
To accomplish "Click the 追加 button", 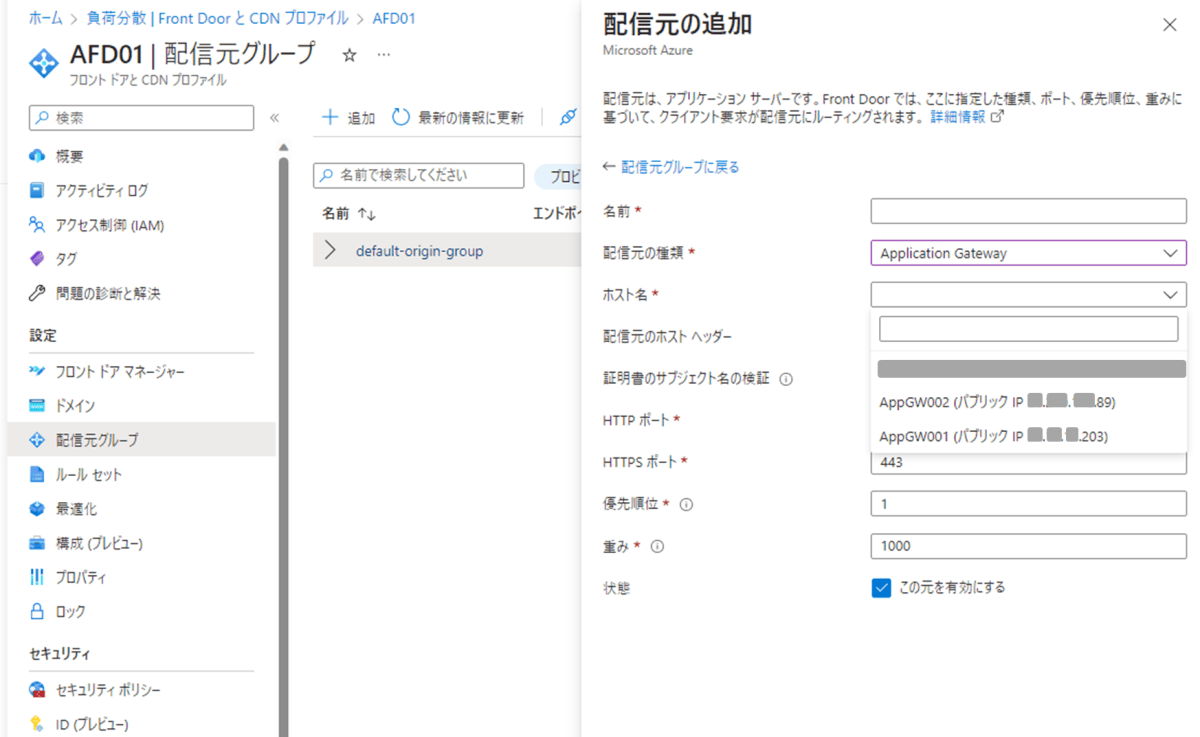I will coord(348,118).
